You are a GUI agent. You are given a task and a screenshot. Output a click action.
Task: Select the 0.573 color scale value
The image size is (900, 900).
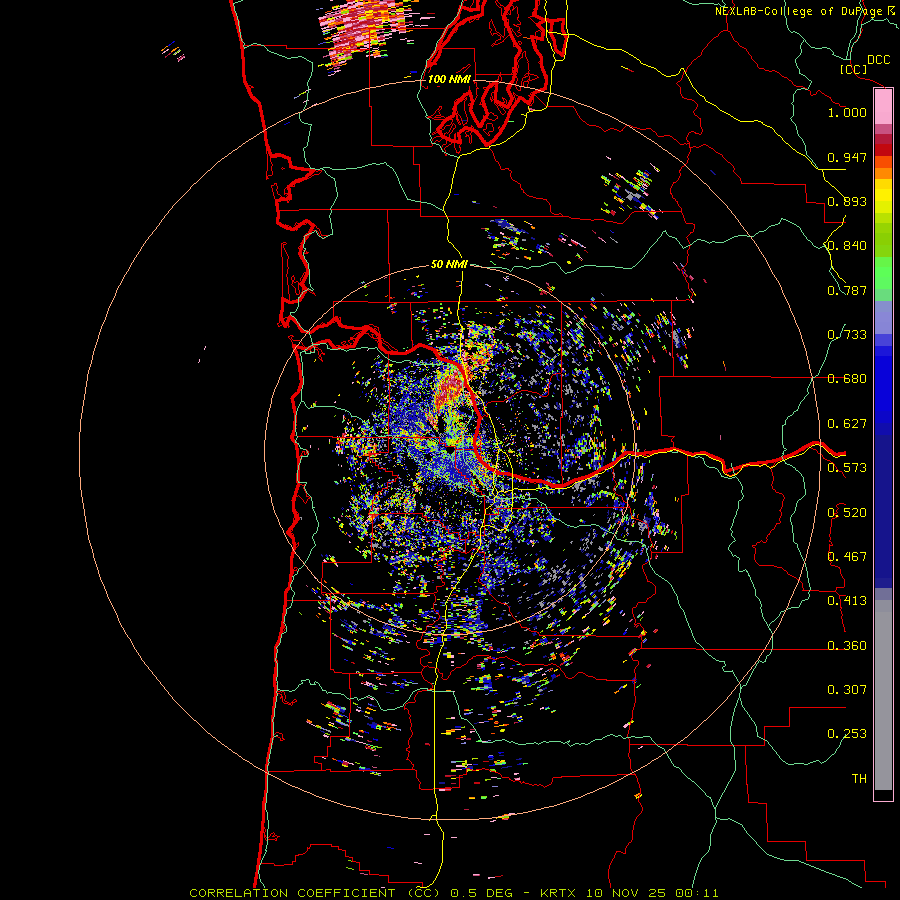847,468
